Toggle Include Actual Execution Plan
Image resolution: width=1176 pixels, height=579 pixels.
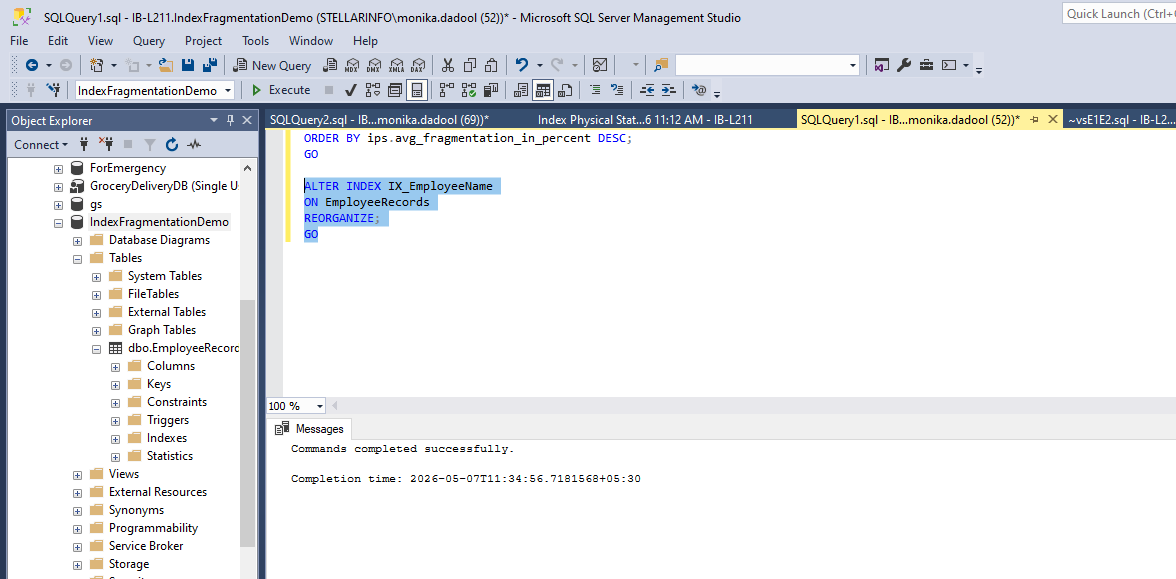click(447, 90)
